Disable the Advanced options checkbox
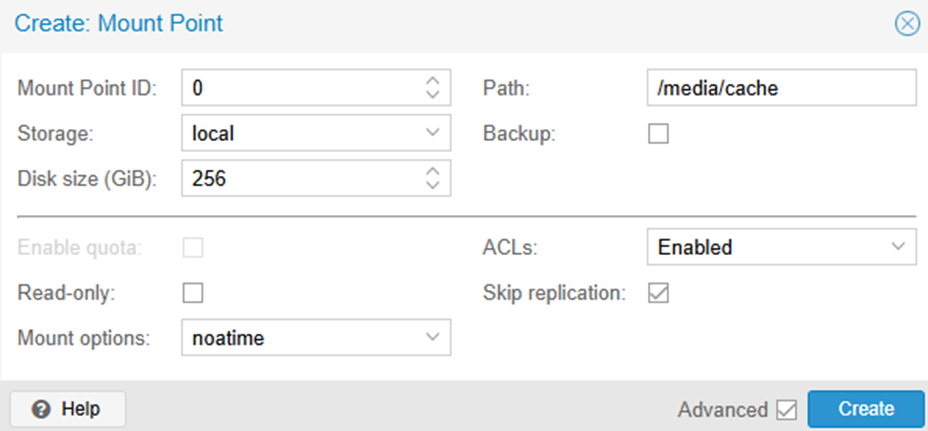928x431 pixels. 786,409
